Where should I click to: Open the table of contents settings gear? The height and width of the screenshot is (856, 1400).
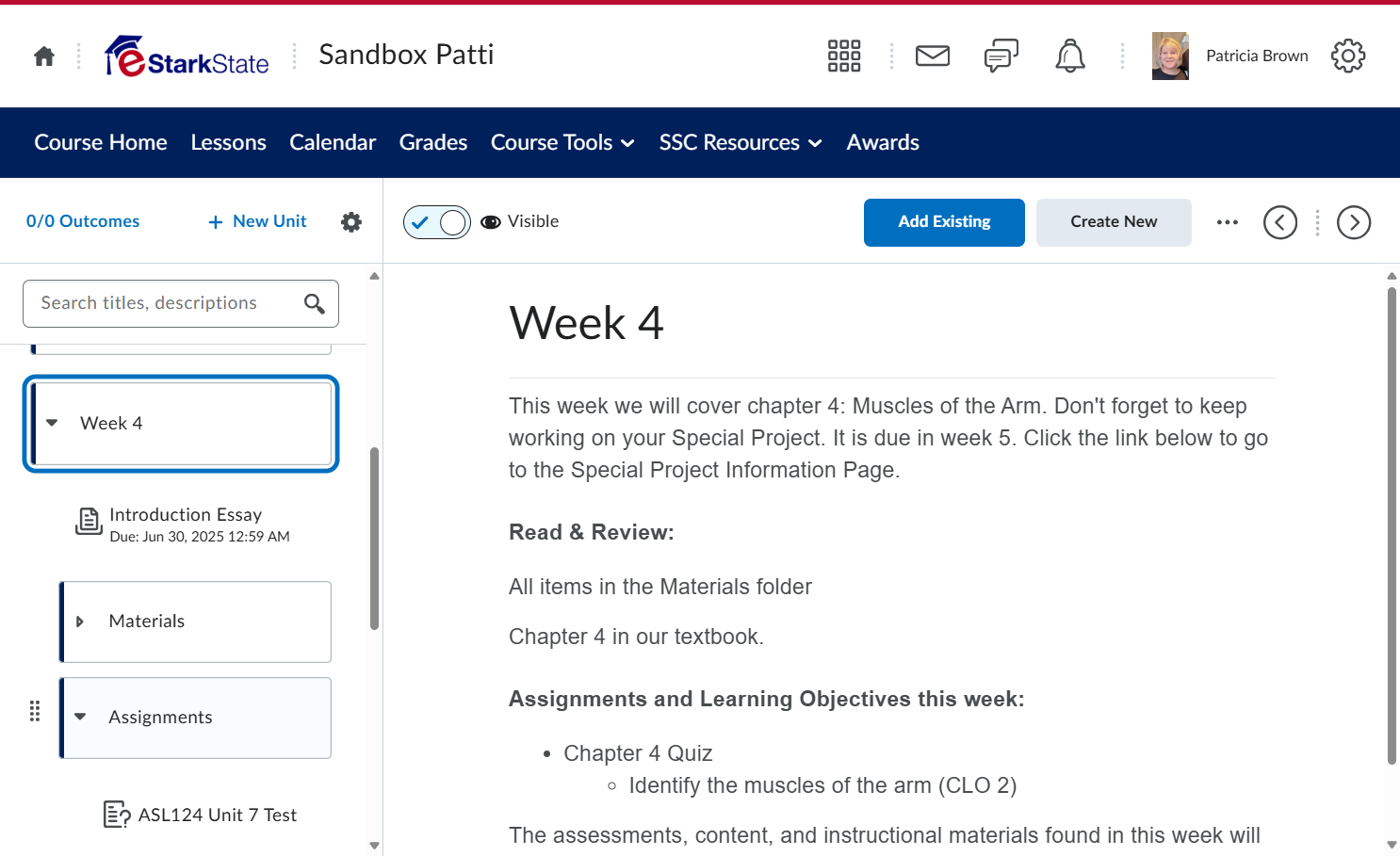(x=351, y=222)
